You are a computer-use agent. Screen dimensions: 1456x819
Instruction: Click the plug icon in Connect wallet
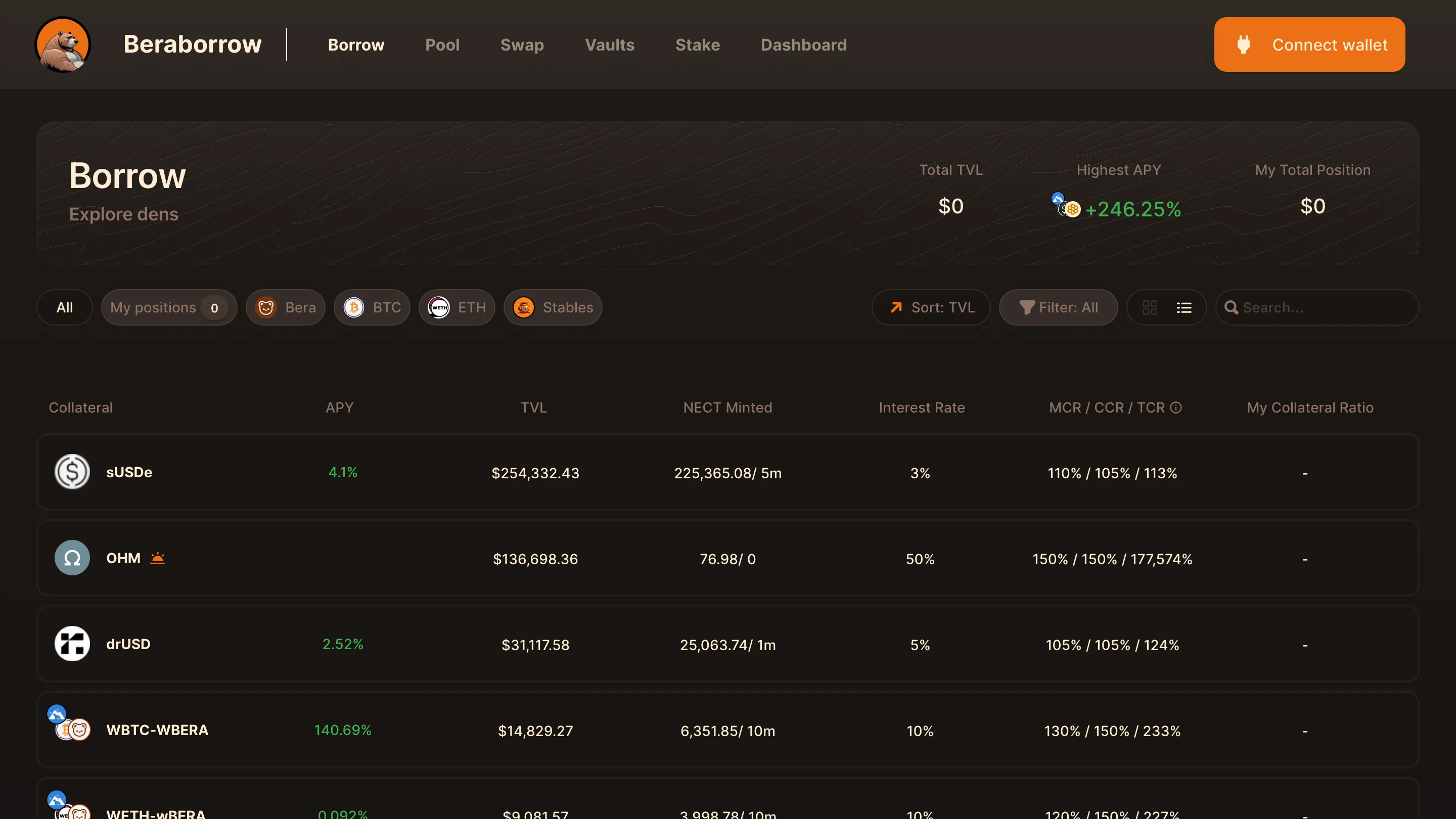click(1244, 44)
